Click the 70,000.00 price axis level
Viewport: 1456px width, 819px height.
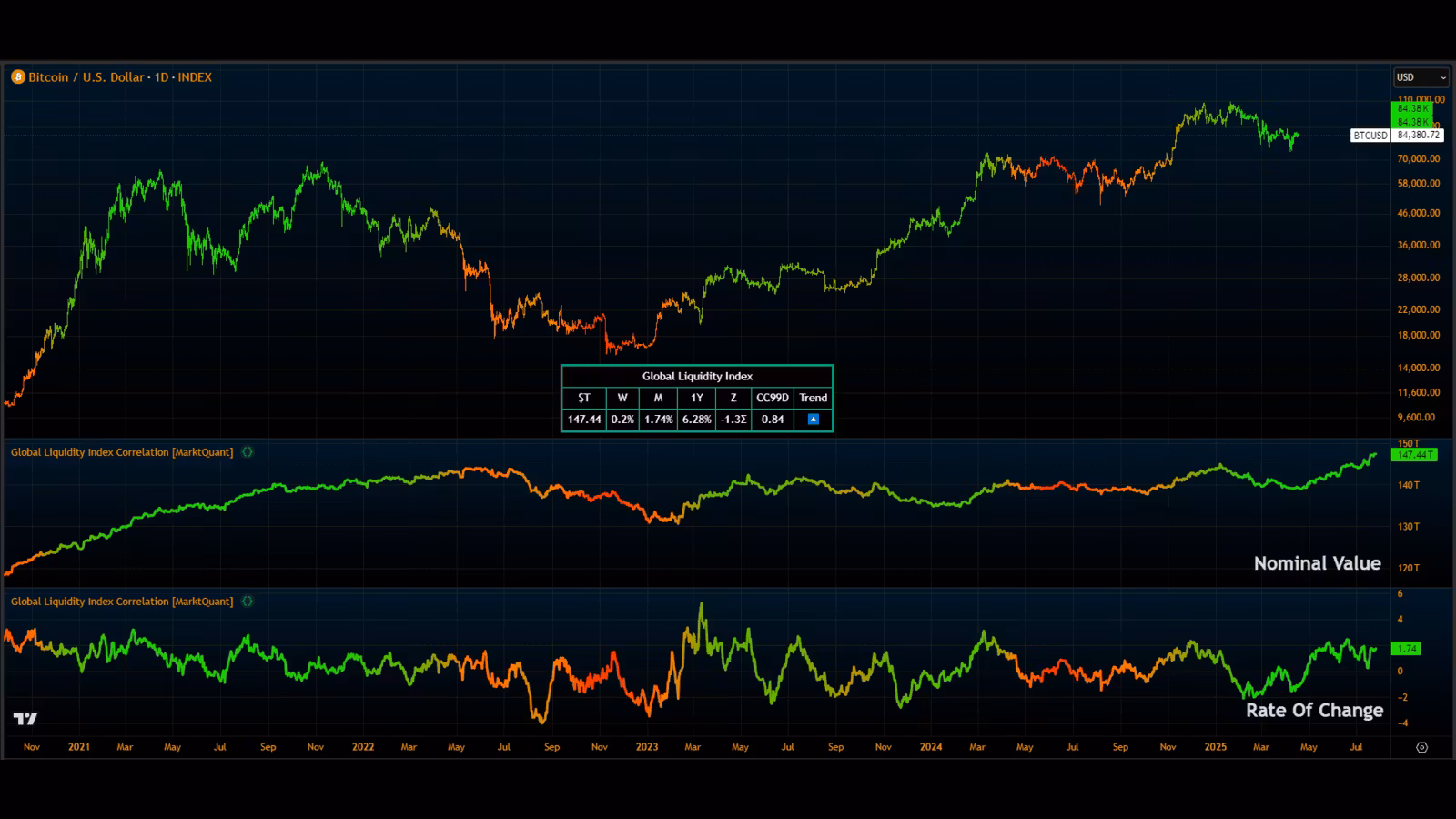(1419, 158)
